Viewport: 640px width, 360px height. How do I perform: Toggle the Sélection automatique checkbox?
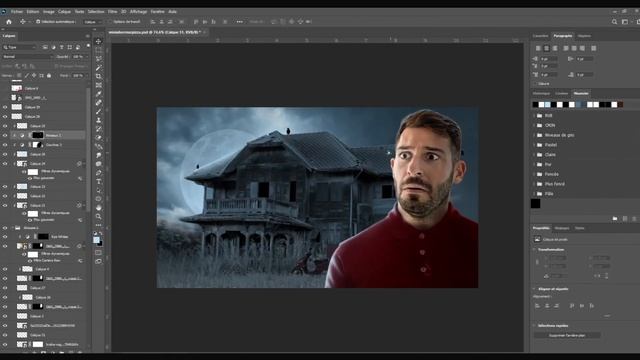pos(38,22)
